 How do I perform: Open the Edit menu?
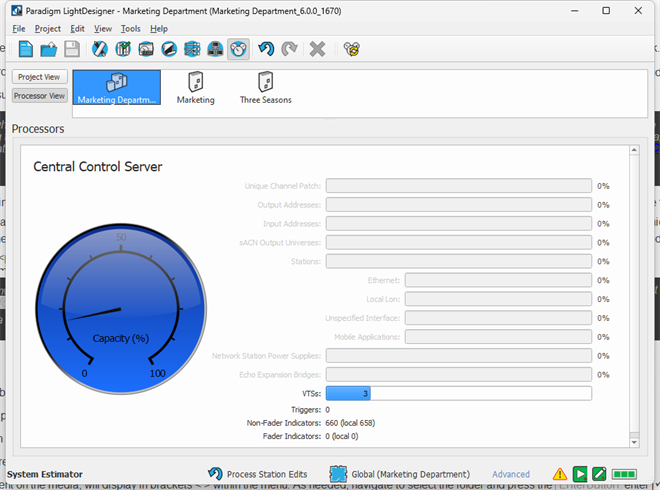click(77, 29)
